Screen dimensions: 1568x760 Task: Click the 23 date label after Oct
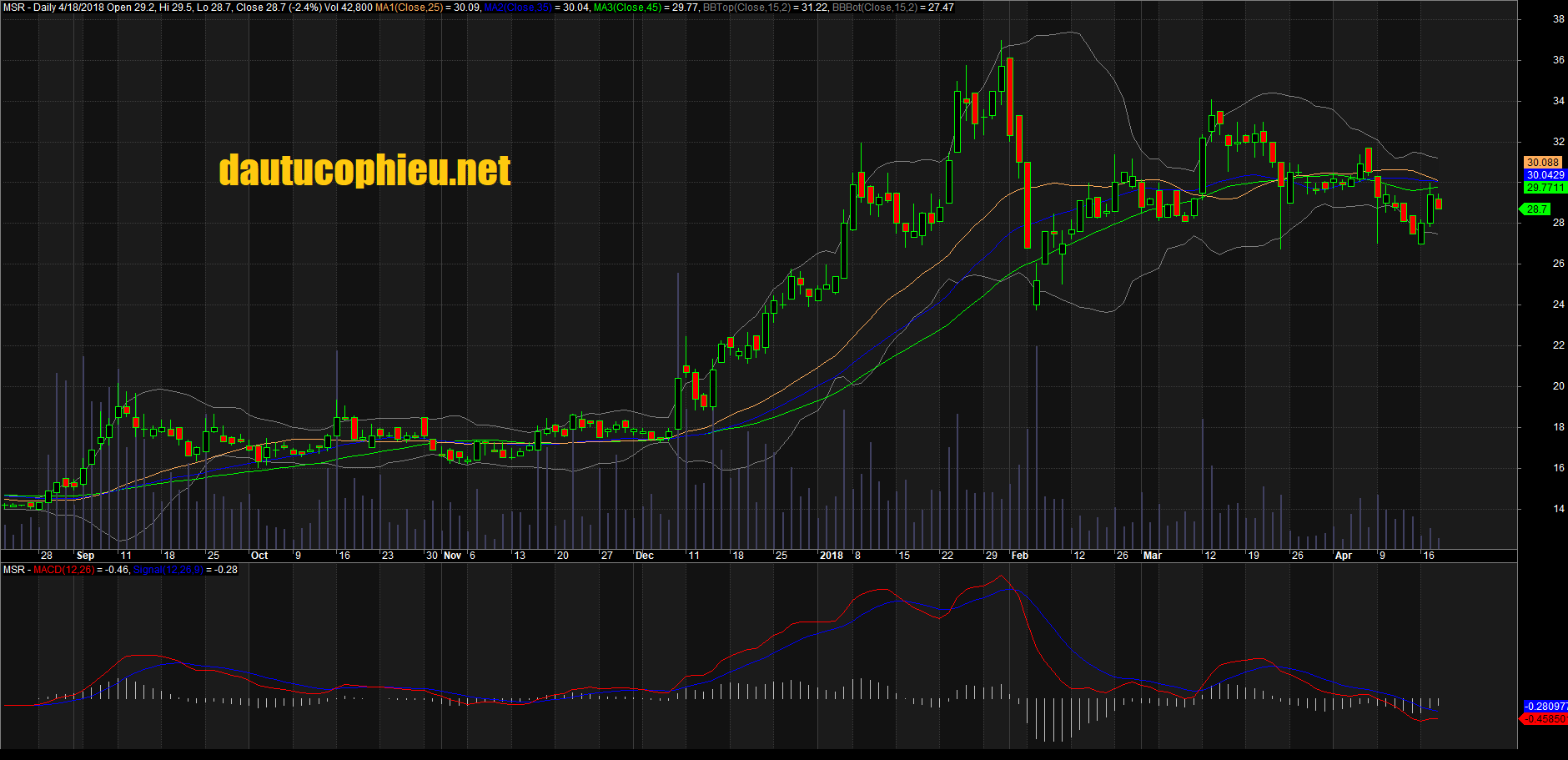(388, 556)
